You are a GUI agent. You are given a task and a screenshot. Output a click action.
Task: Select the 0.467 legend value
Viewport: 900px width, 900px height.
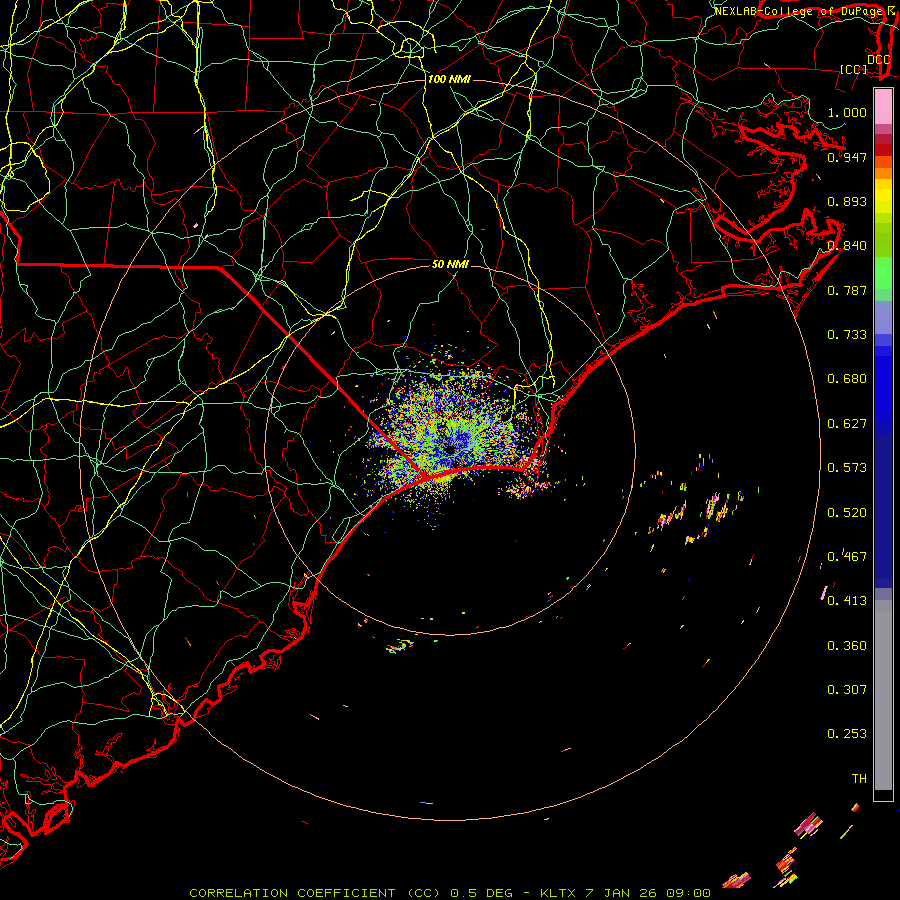[847, 557]
